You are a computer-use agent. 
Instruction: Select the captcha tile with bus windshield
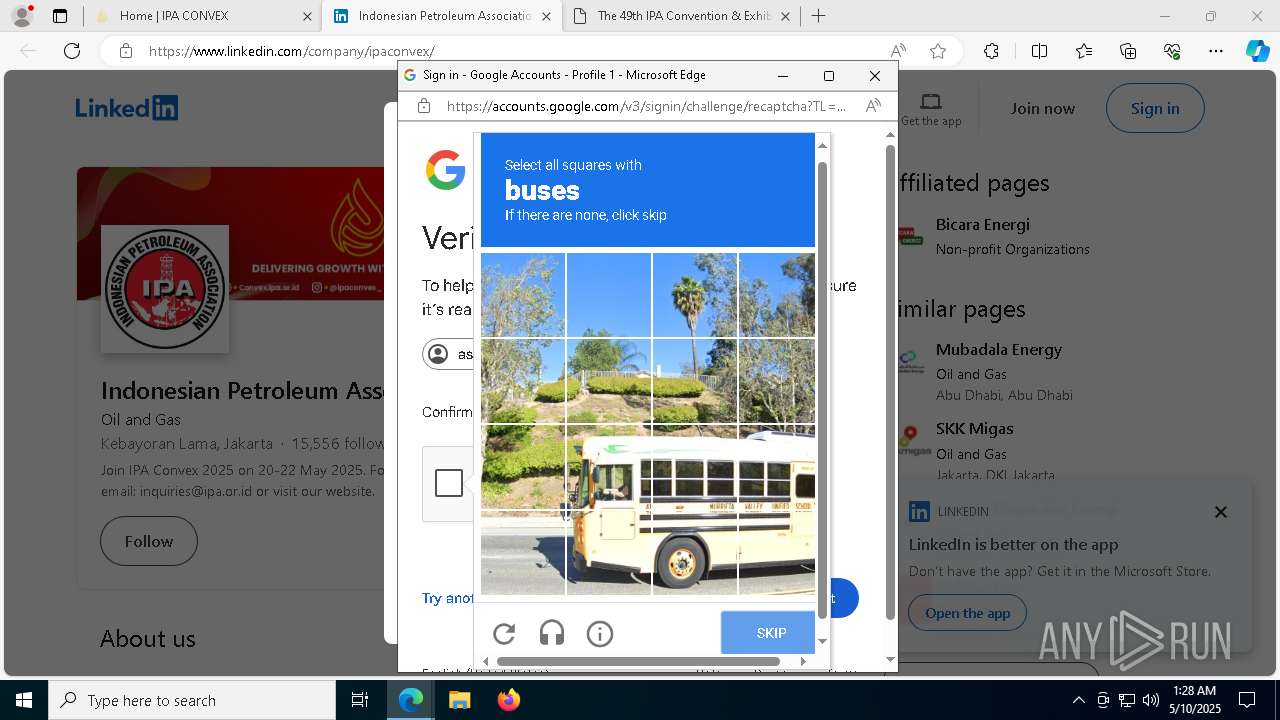coord(609,467)
